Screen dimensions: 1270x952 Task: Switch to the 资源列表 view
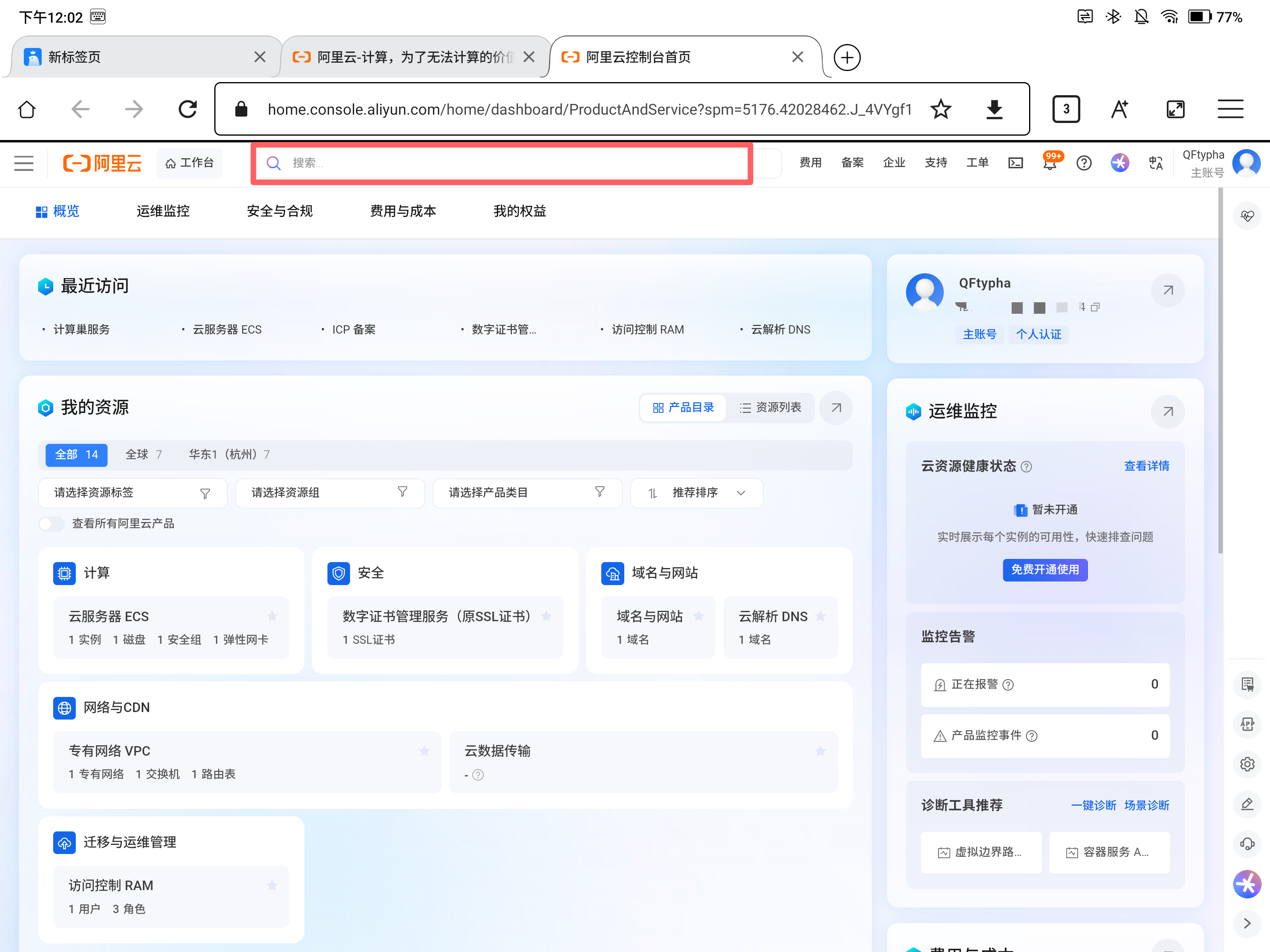point(771,408)
